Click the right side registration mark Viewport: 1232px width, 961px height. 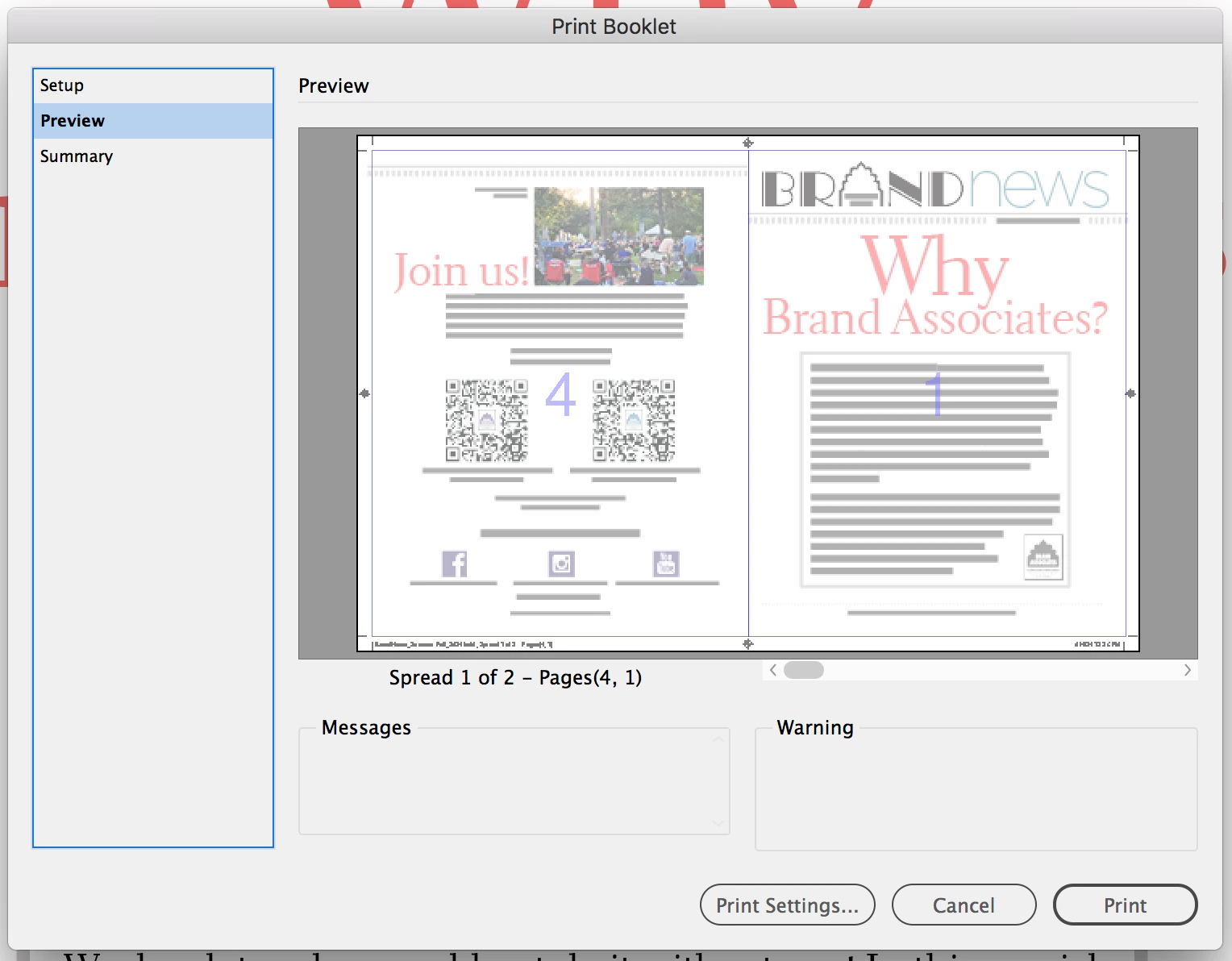pos(1130,393)
